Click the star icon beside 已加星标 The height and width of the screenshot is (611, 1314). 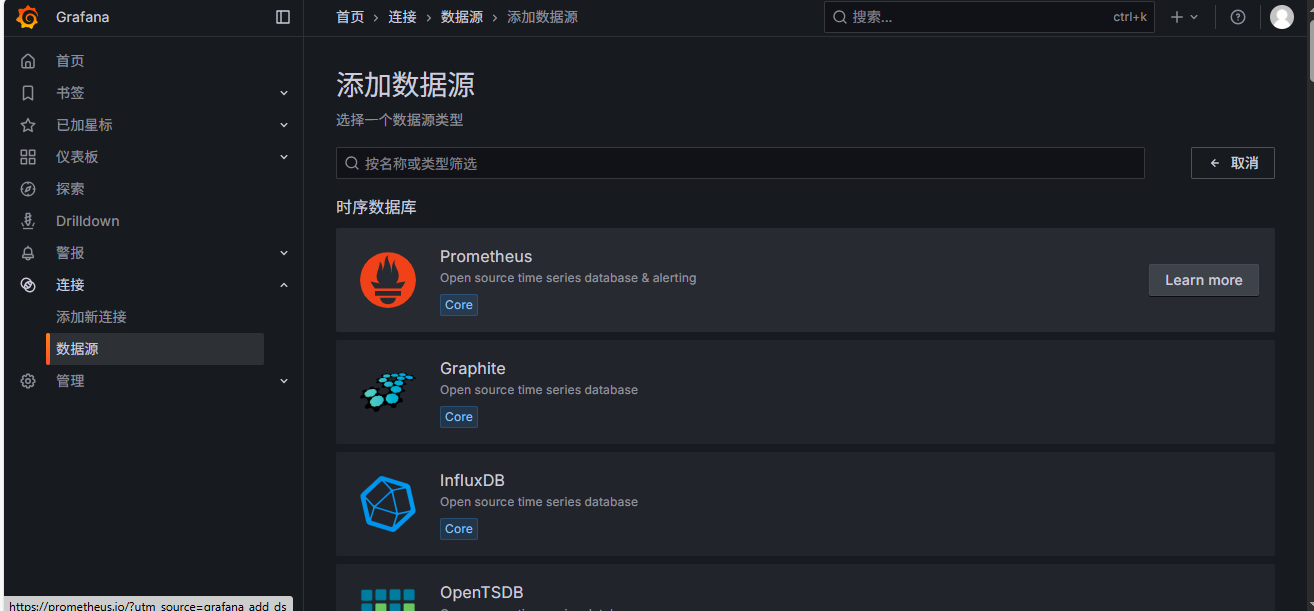[28, 125]
